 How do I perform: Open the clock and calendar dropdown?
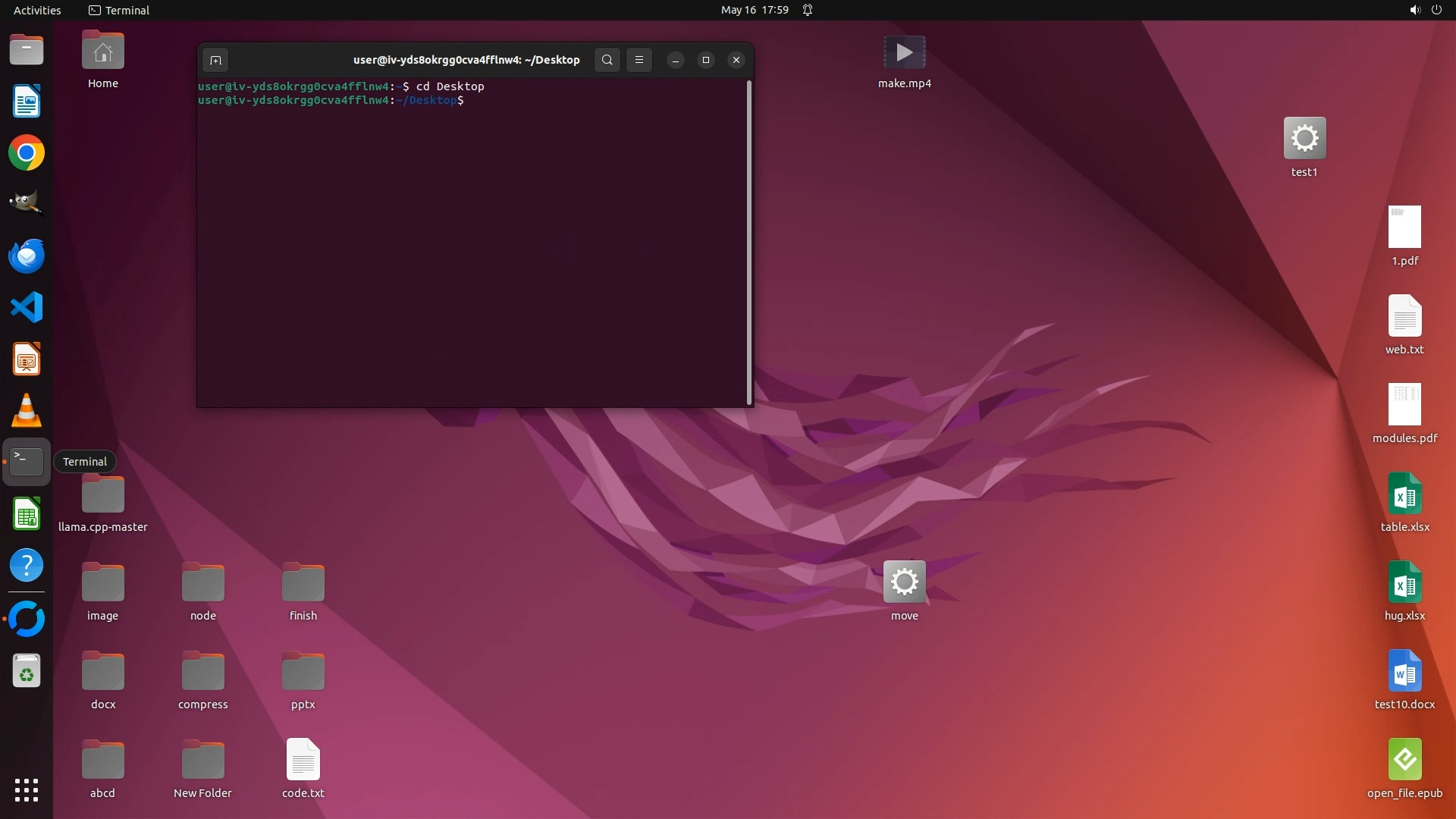click(754, 10)
